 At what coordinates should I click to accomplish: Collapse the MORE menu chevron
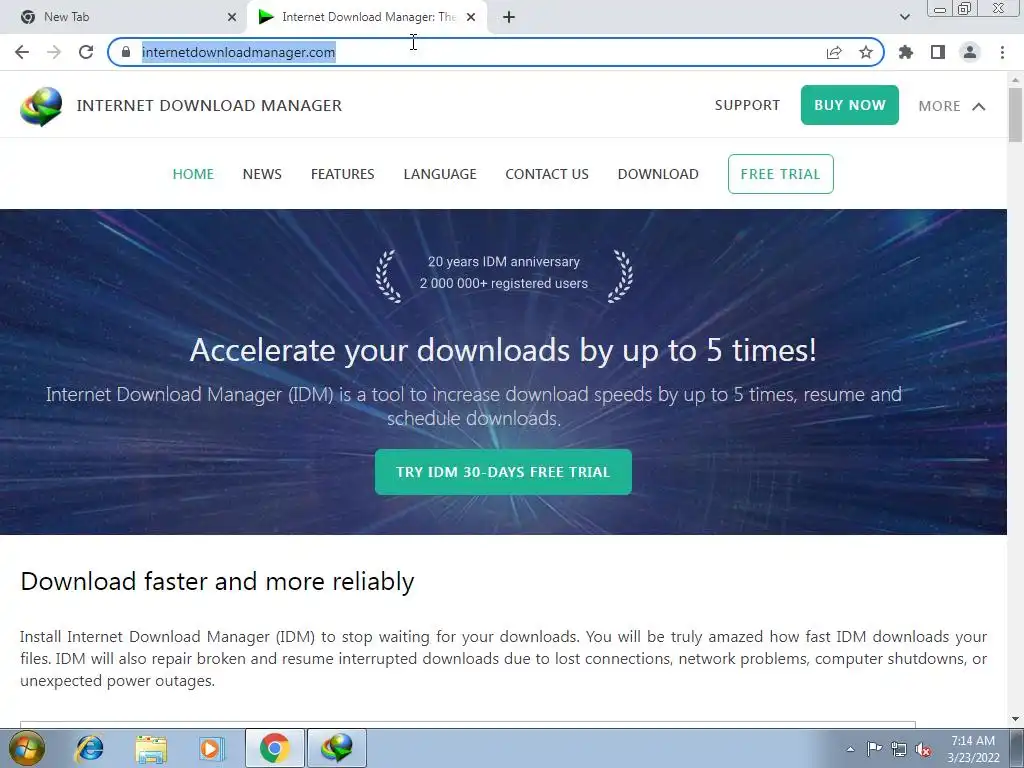(x=978, y=106)
